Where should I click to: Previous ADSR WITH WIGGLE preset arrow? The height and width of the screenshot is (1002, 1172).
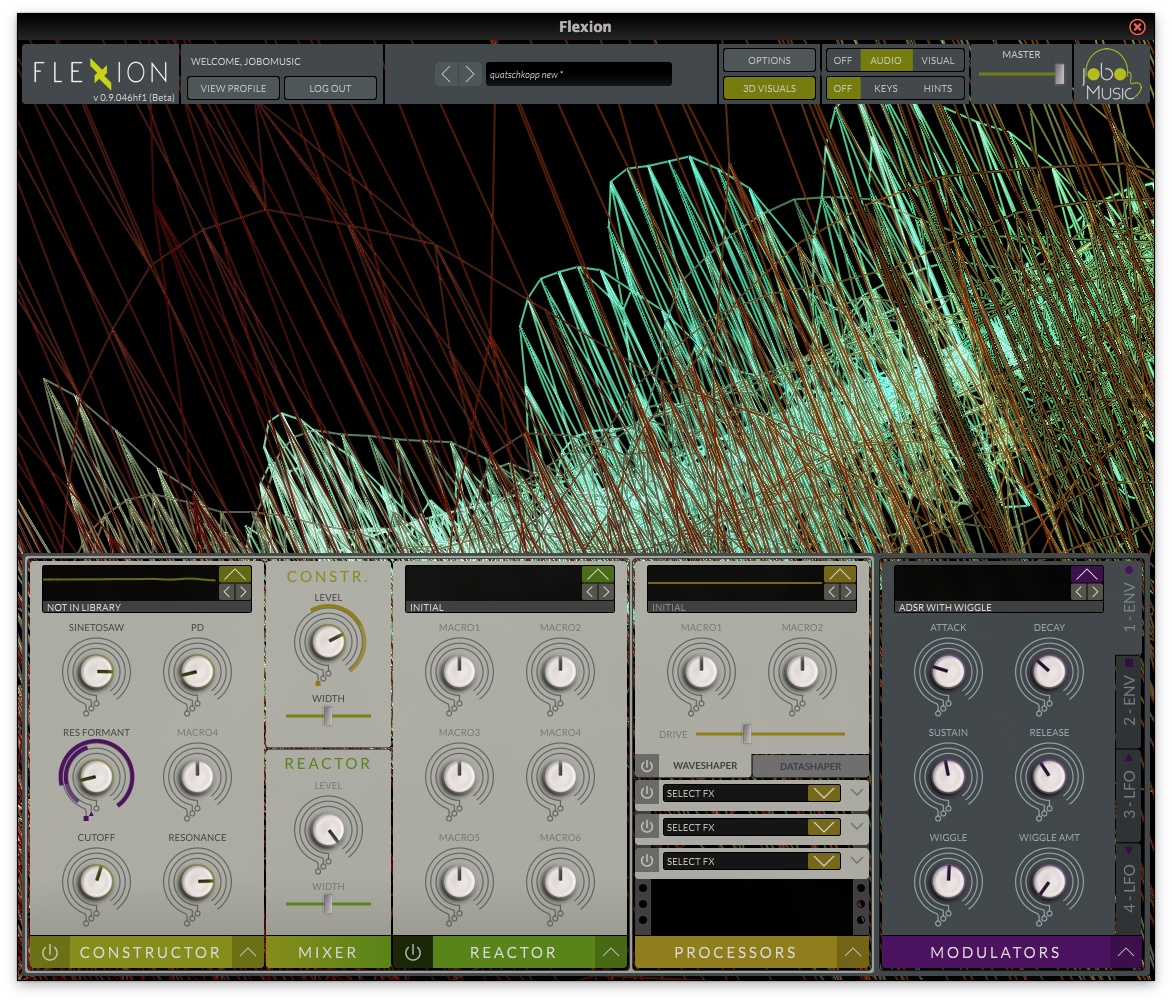tap(1079, 592)
